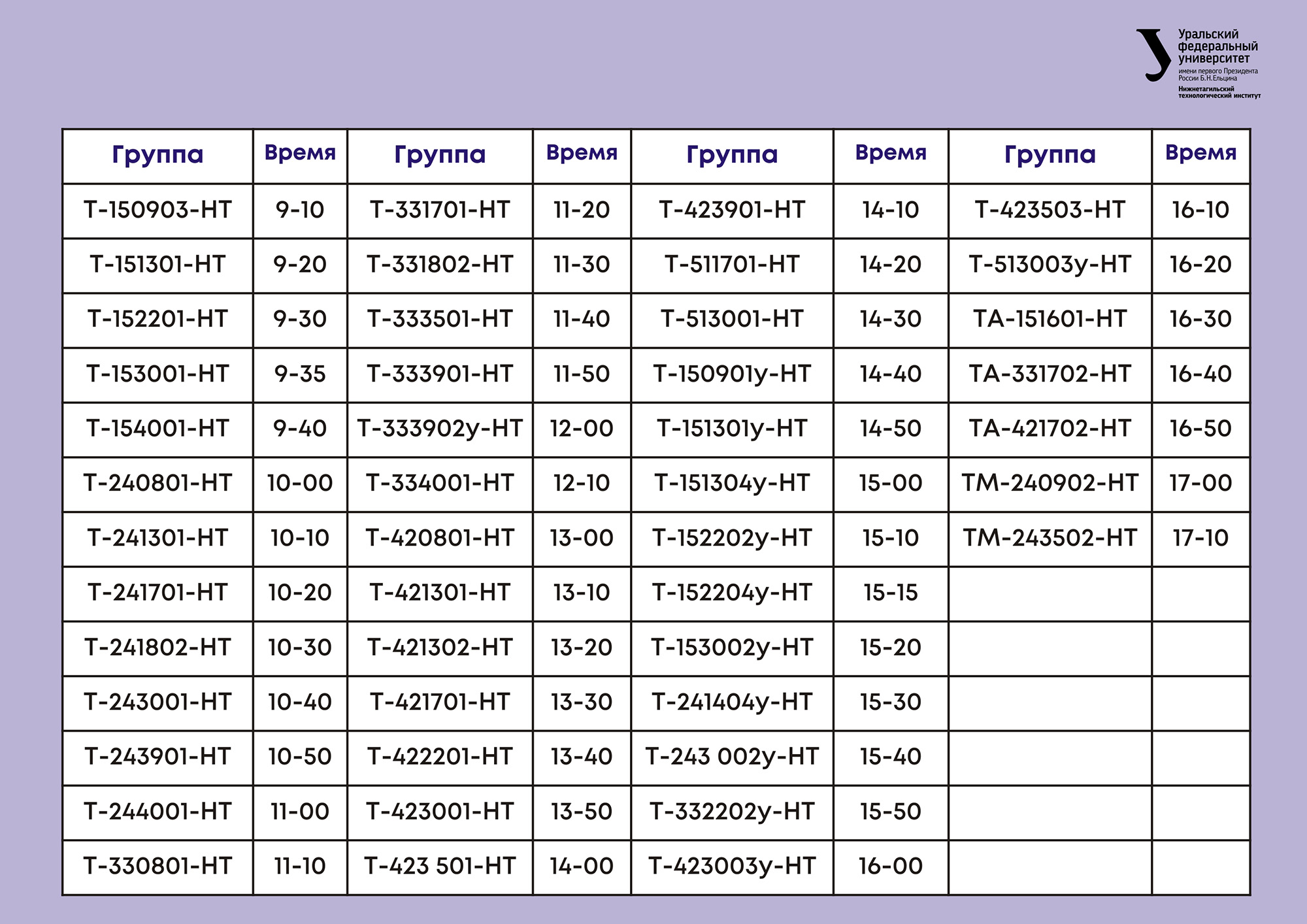
Task: Click the 13-00 time cell
Action: (x=582, y=538)
